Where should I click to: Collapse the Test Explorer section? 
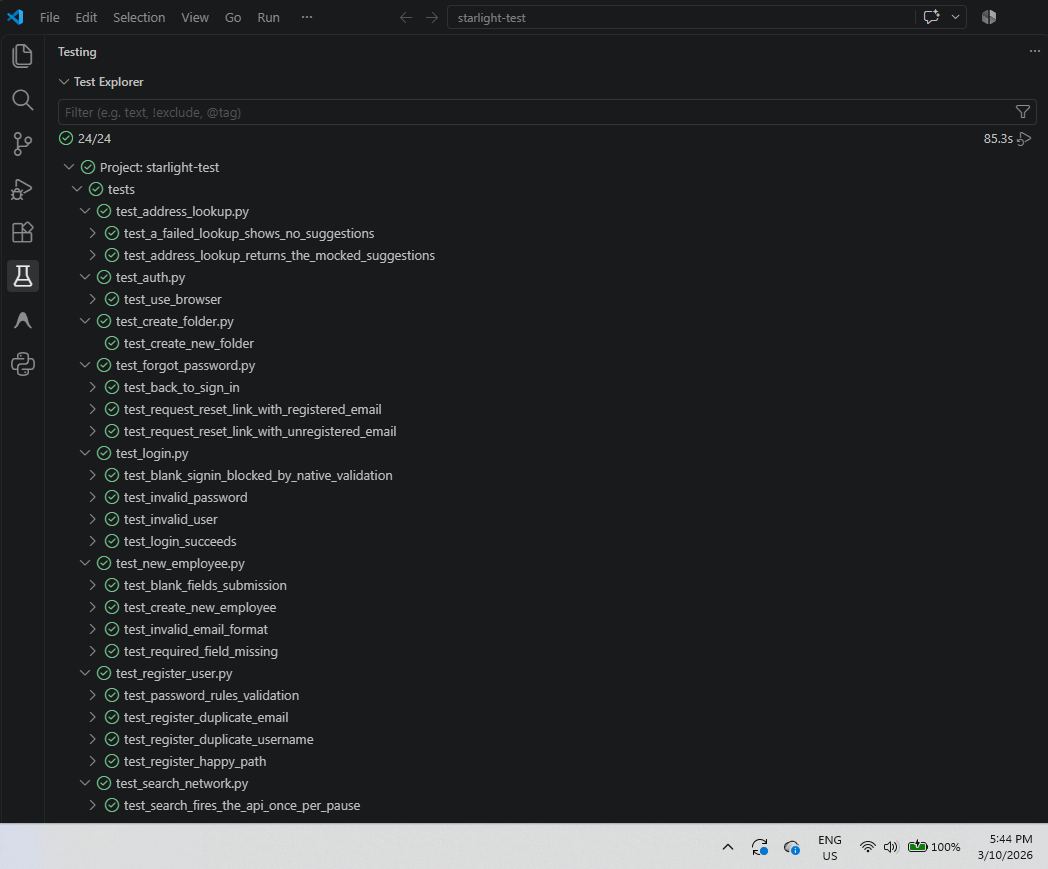(x=64, y=82)
